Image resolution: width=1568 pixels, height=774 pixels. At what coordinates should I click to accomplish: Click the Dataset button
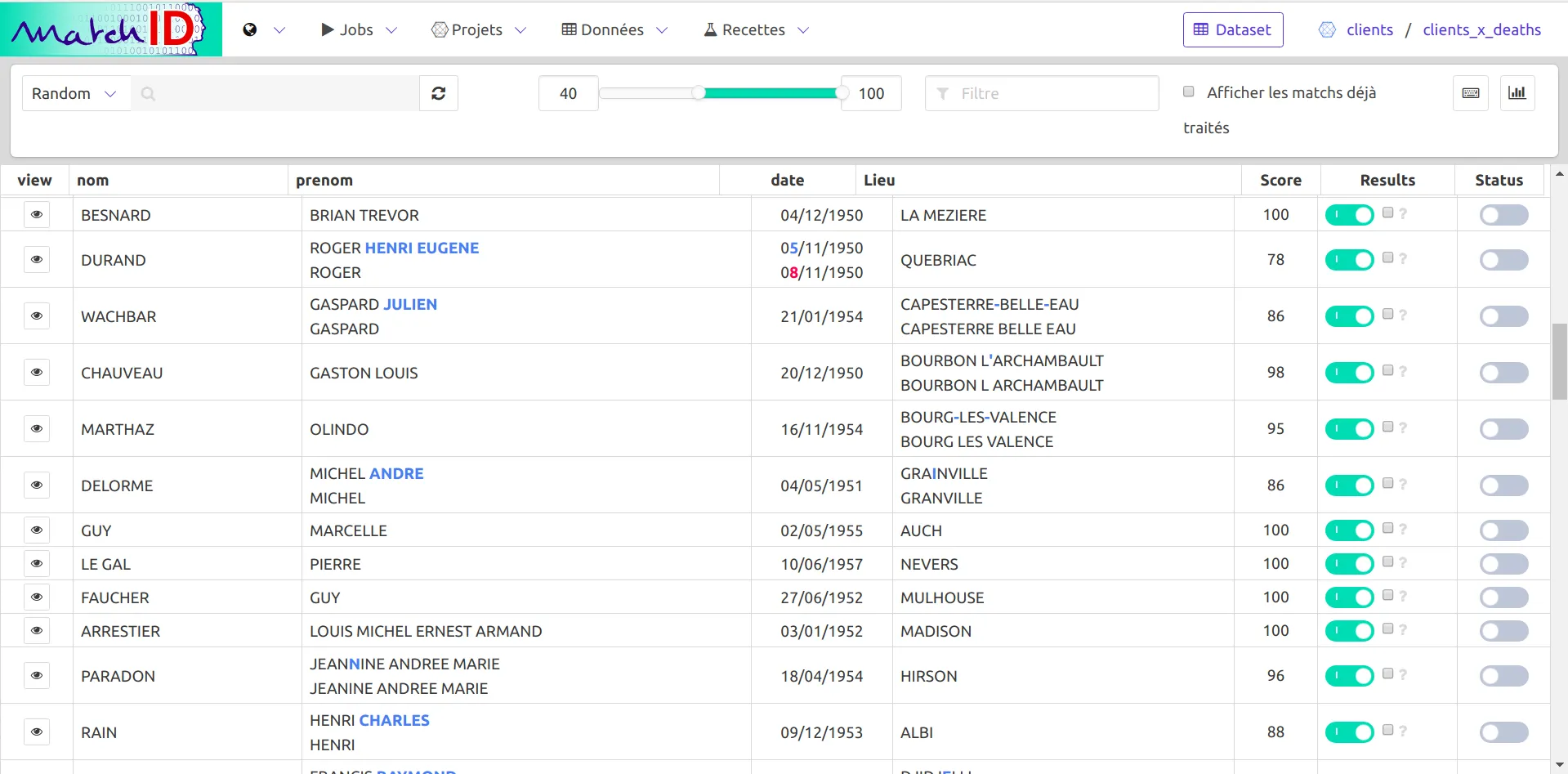pyautogui.click(x=1232, y=29)
